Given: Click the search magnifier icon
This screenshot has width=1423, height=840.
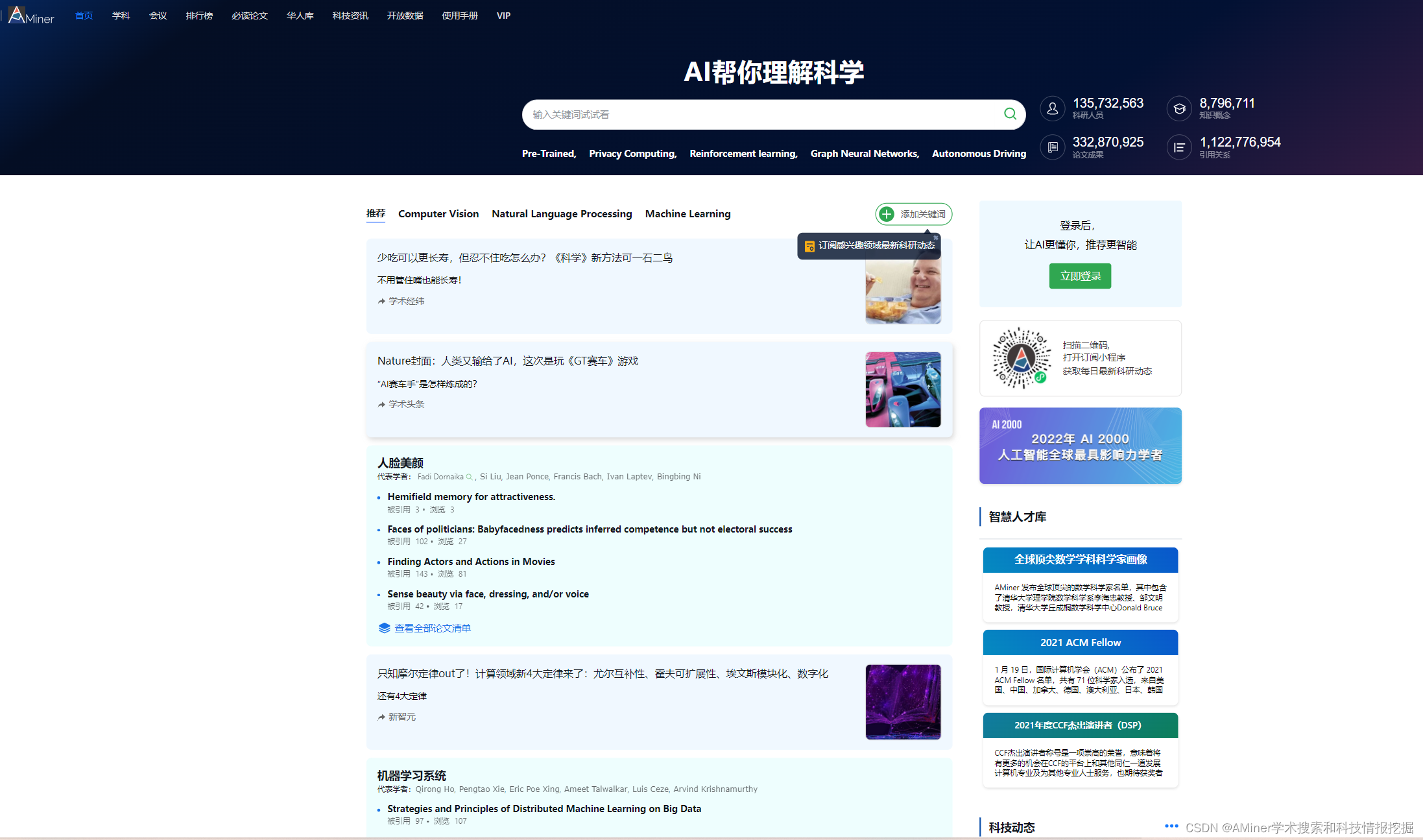Looking at the screenshot, I should tap(1009, 114).
